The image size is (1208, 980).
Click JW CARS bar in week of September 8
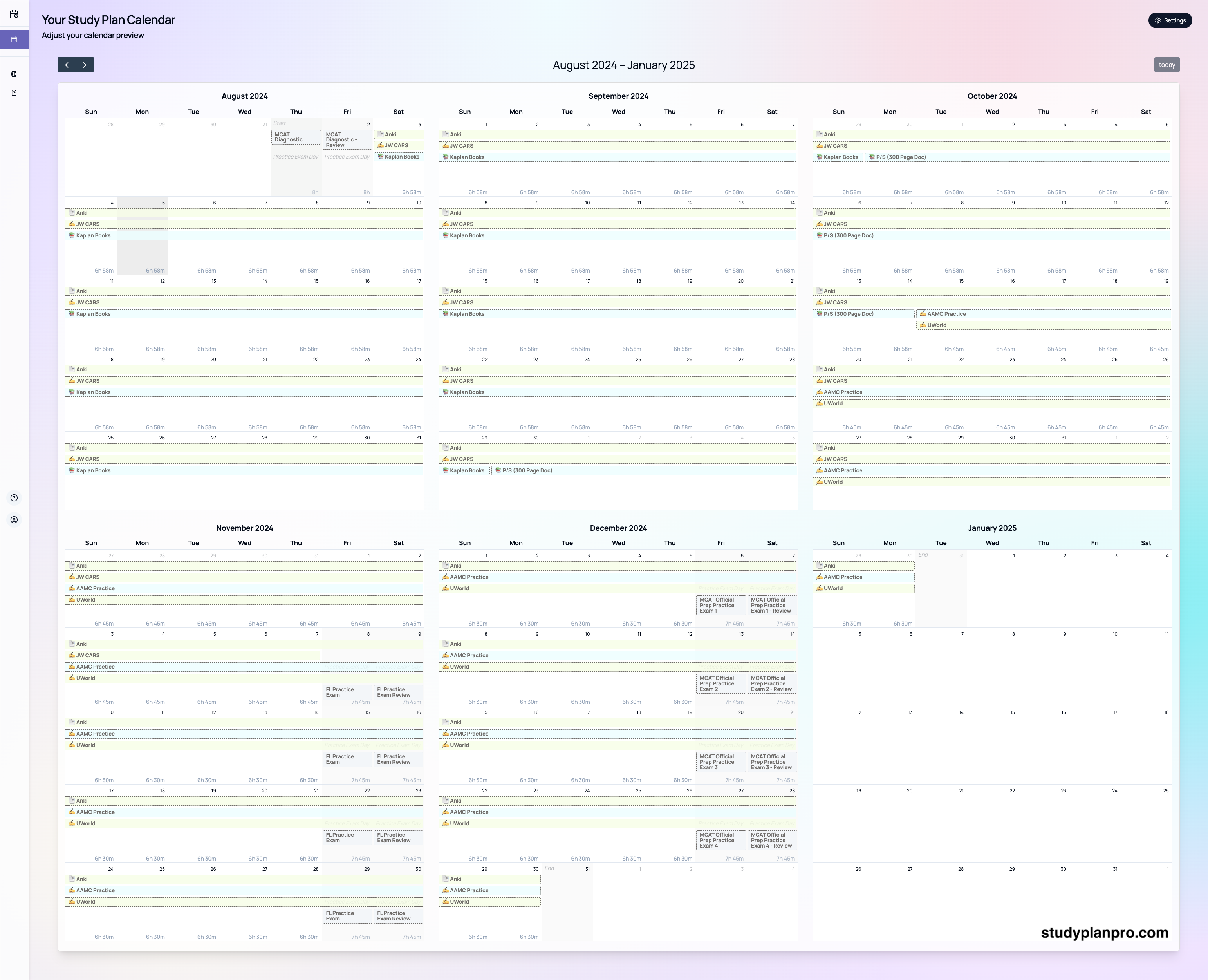click(x=618, y=224)
